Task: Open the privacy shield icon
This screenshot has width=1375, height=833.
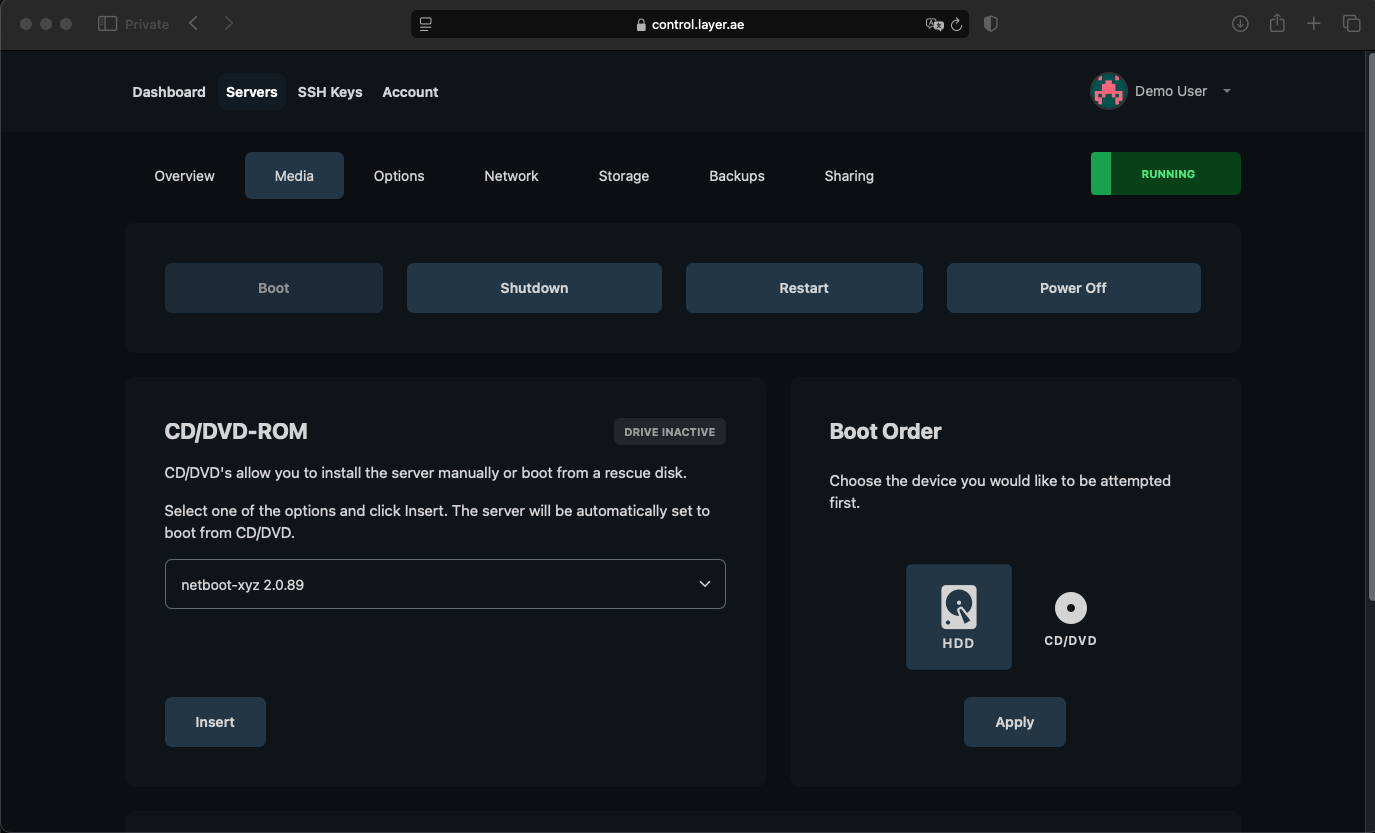Action: (991, 24)
